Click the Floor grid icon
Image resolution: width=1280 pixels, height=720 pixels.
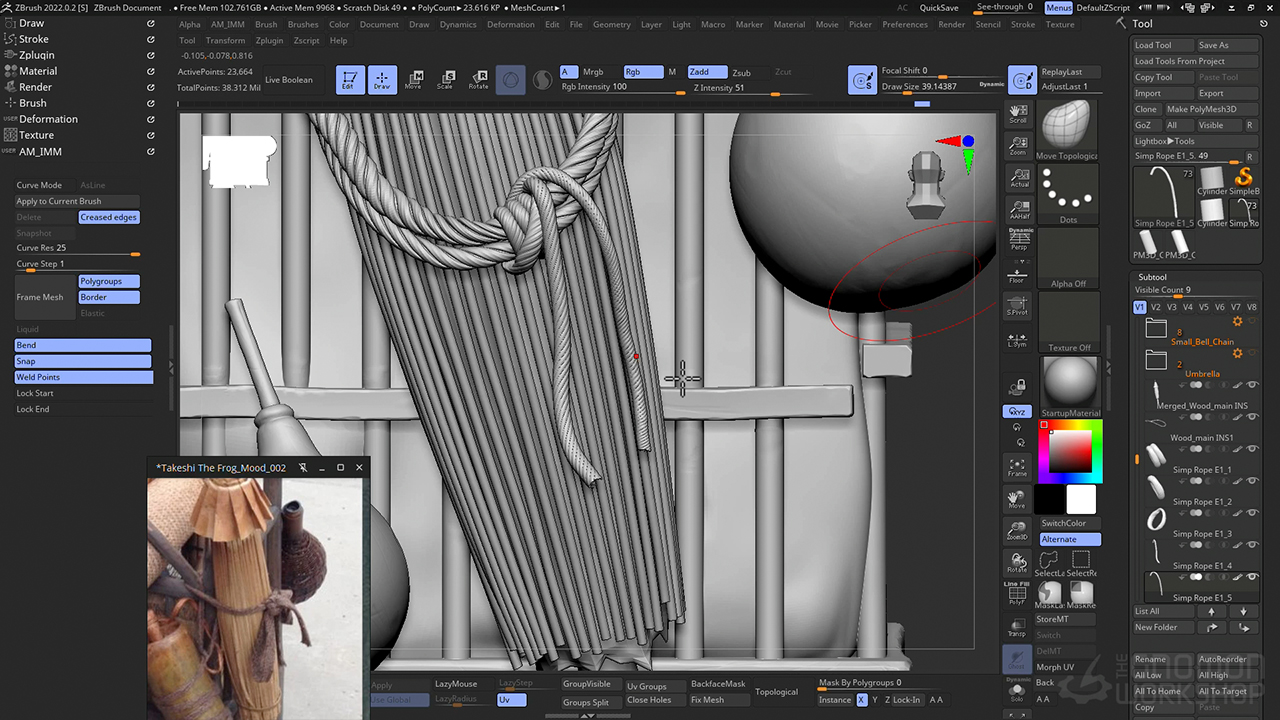click(x=1018, y=274)
